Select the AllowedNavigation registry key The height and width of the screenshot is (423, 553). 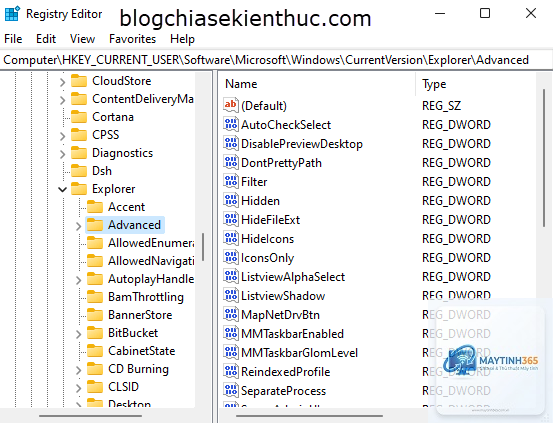(151, 261)
